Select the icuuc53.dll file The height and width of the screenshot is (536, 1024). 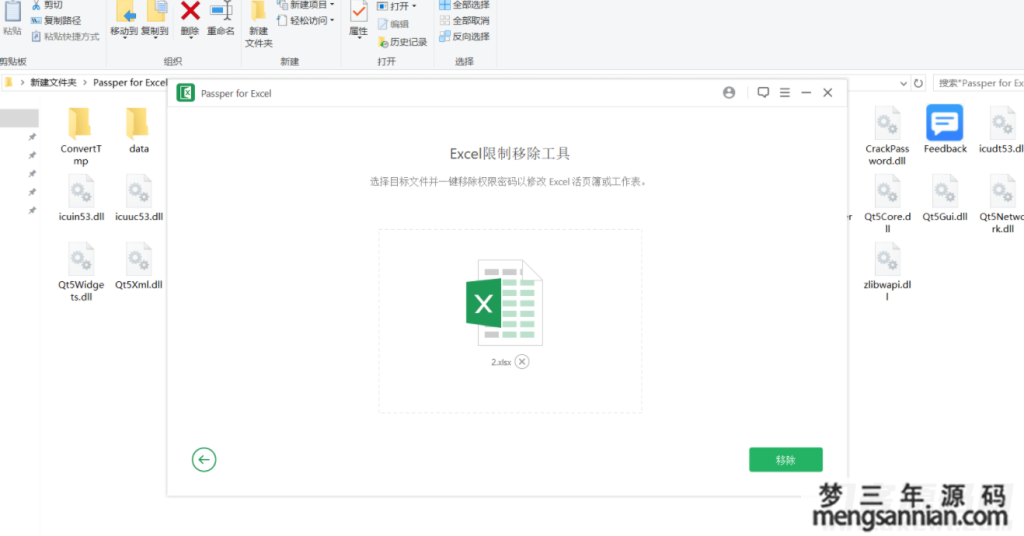coord(138,198)
